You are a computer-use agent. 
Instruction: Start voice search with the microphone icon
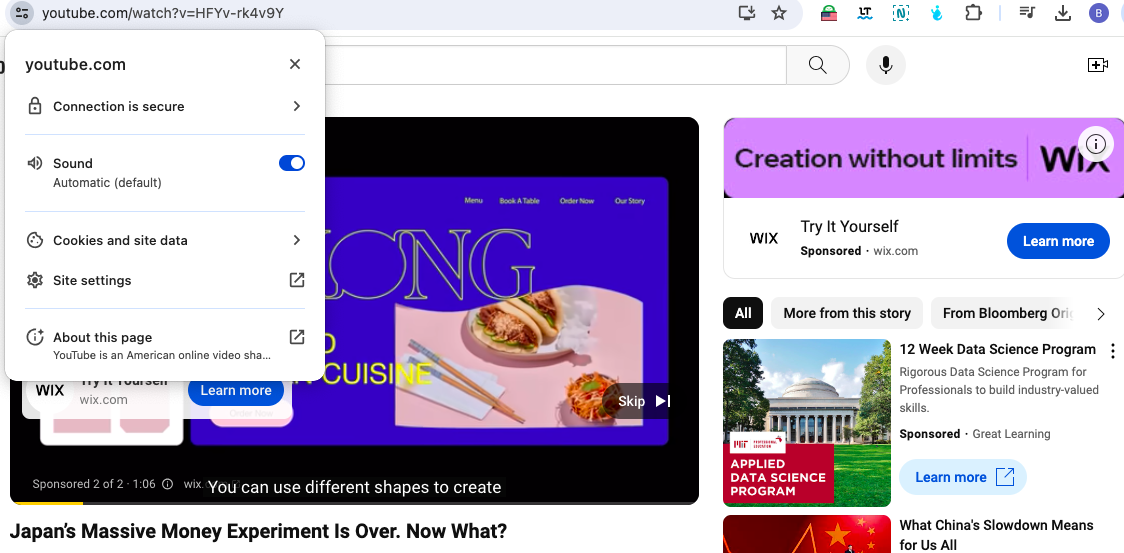[x=885, y=65]
